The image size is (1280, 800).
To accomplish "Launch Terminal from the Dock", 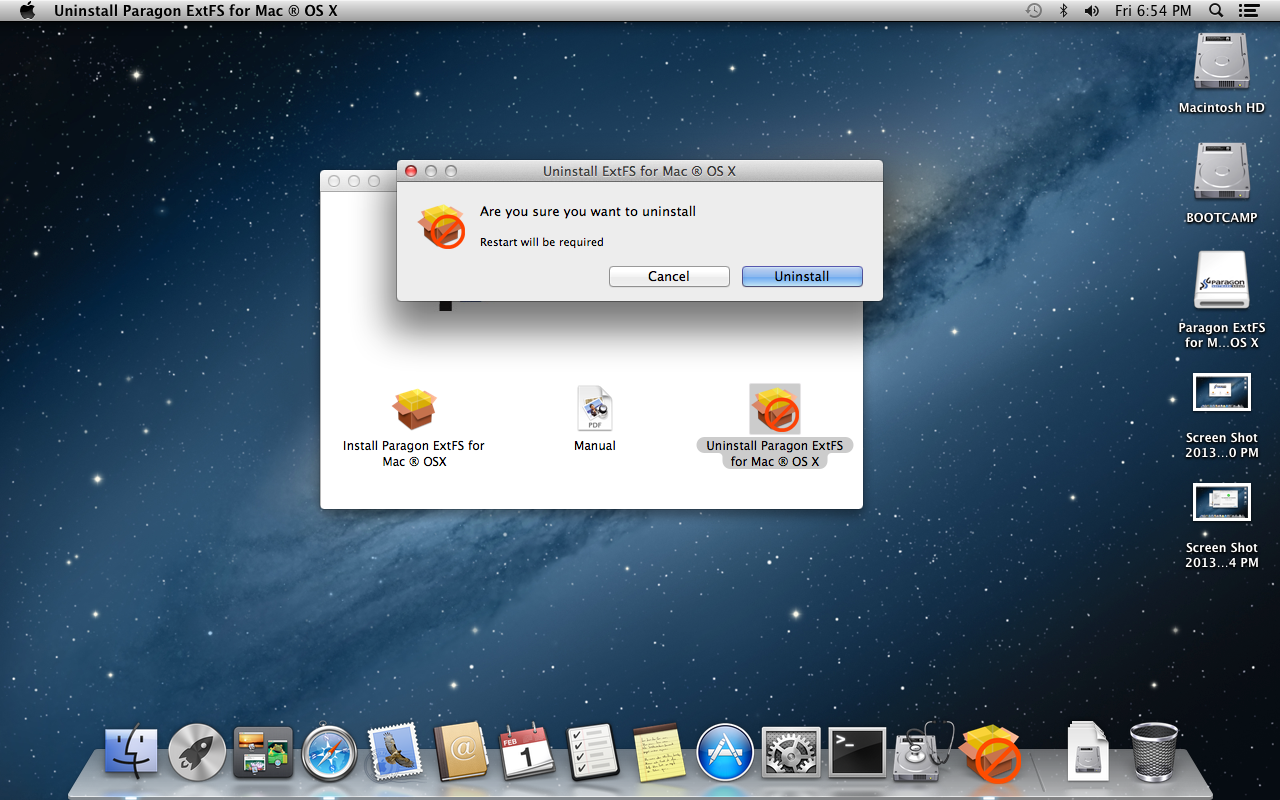I will (857, 752).
